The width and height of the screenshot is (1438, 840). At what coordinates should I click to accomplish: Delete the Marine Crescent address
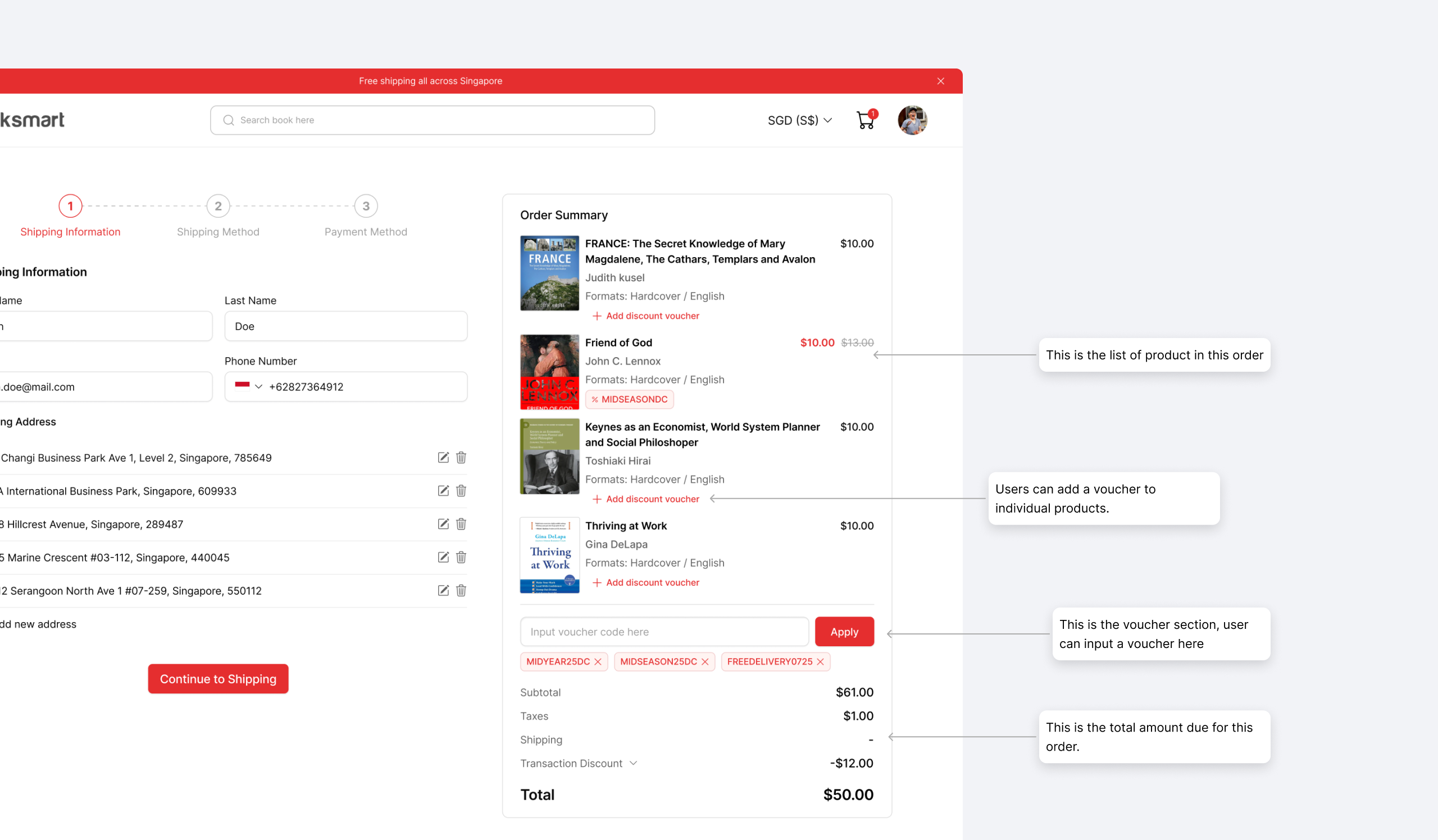coord(461,557)
